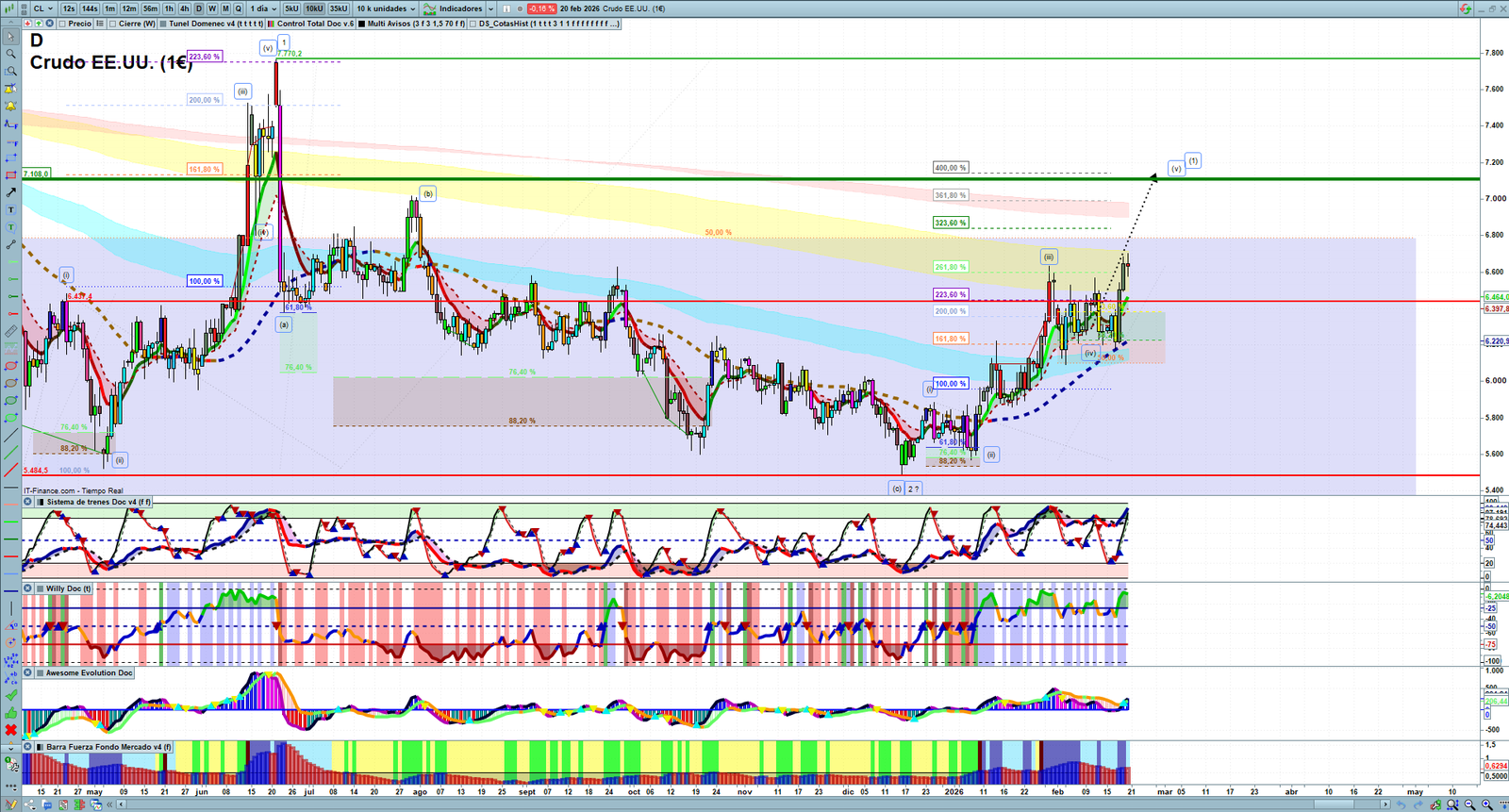Click the -0,16 % change badge
The width and height of the screenshot is (1509, 812).
[x=541, y=8]
